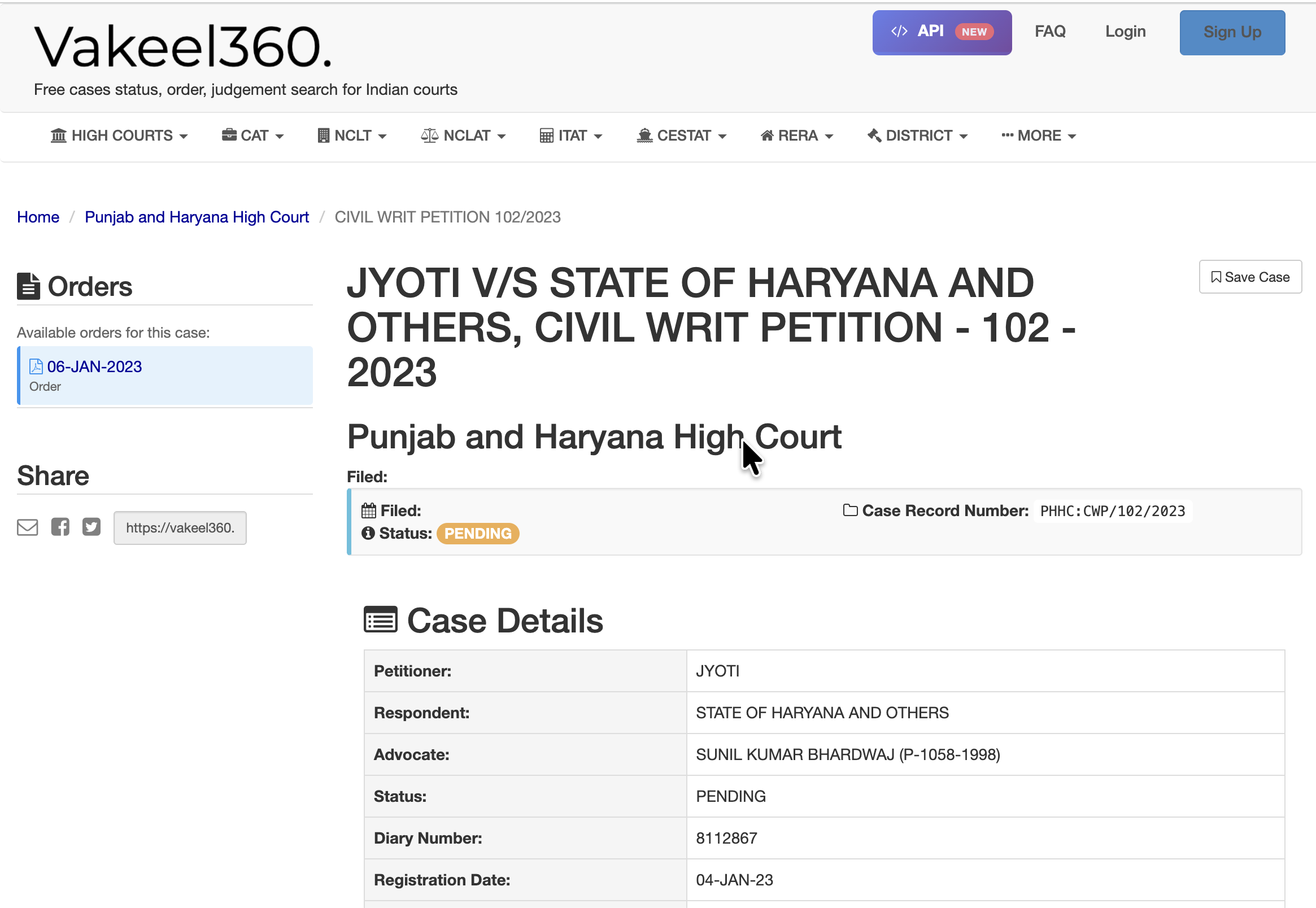The image size is (1316, 908).
Task: Click the Case Details panel icon
Action: tap(380, 619)
